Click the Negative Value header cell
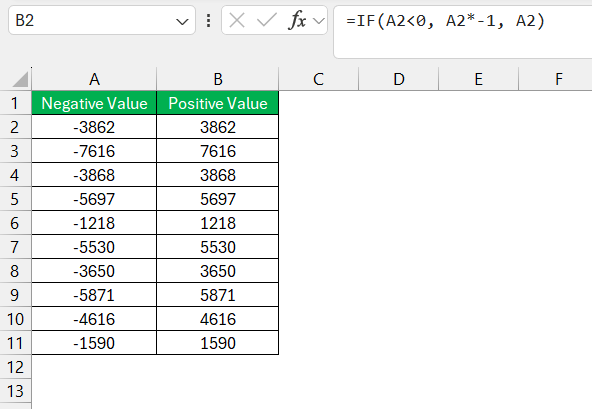 coord(94,103)
